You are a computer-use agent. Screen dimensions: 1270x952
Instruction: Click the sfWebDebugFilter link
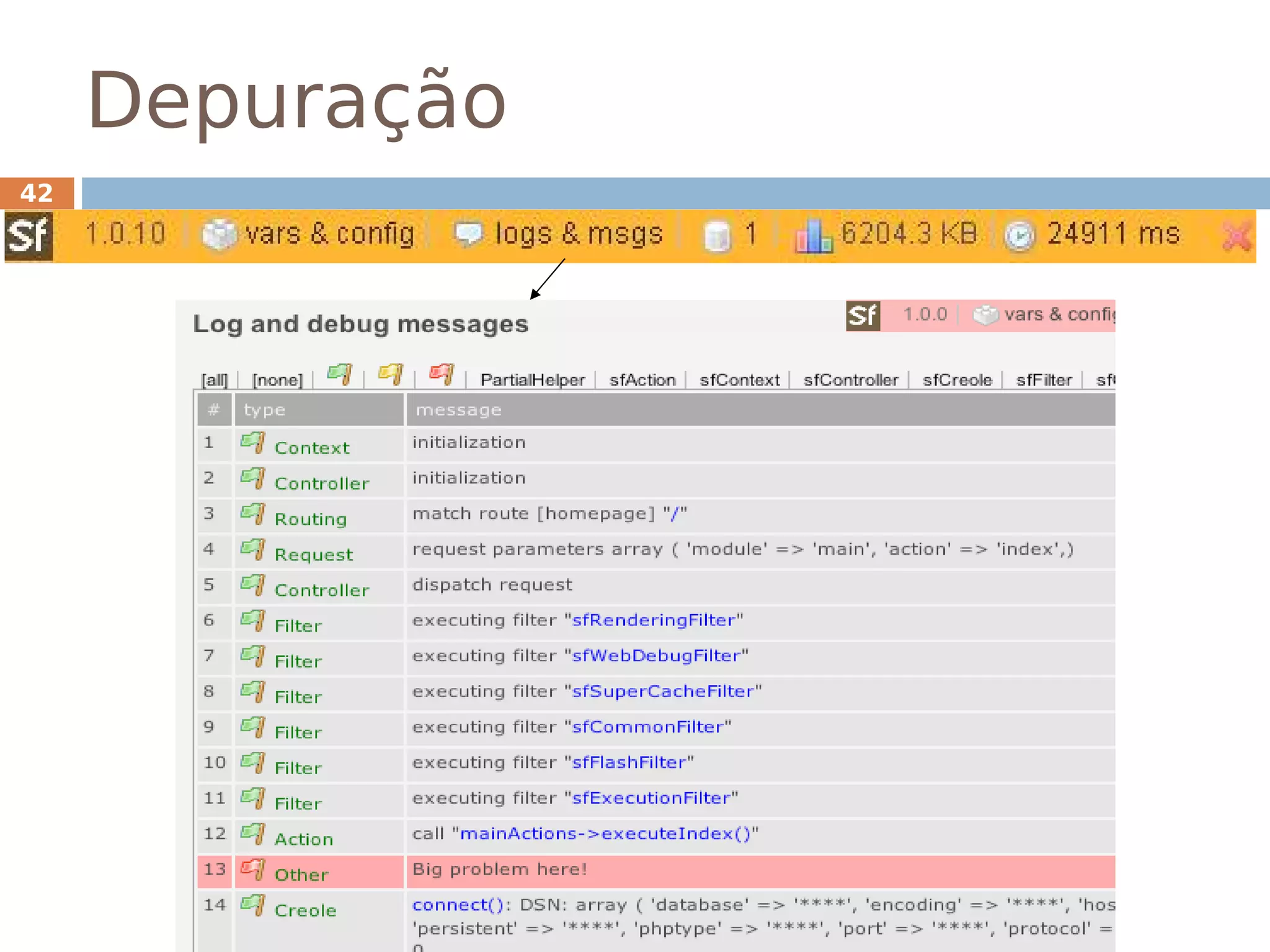coord(656,656)
